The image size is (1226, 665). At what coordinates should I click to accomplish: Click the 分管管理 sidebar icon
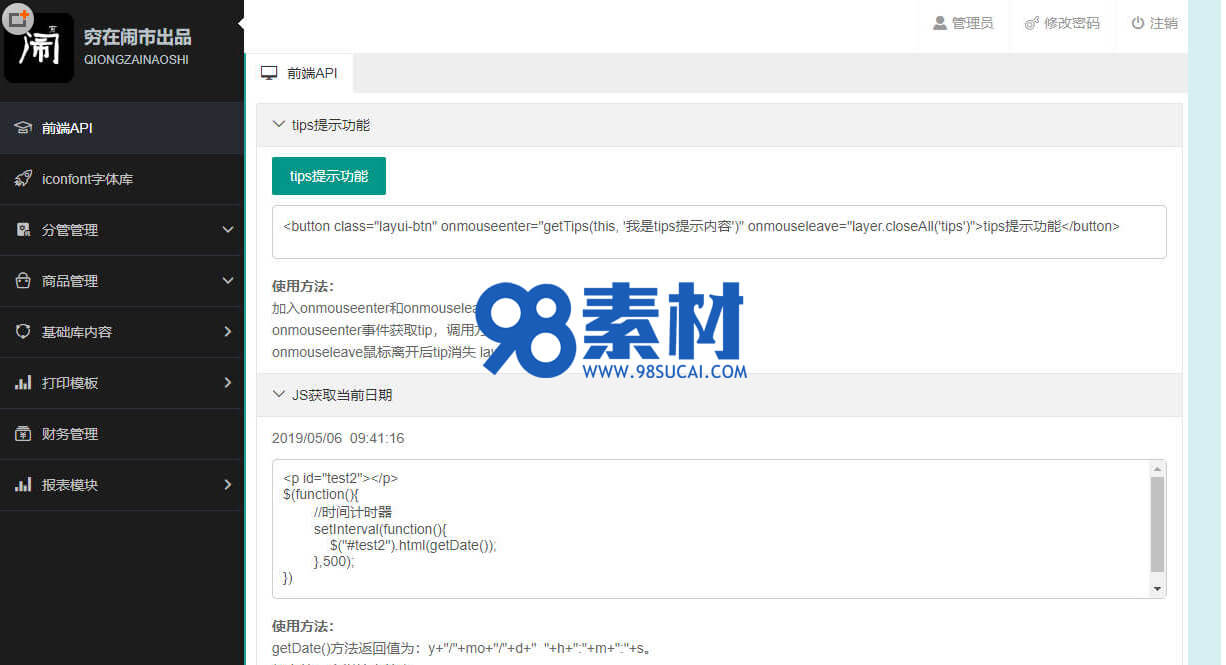pyautogui.click(x=25, y=230)
